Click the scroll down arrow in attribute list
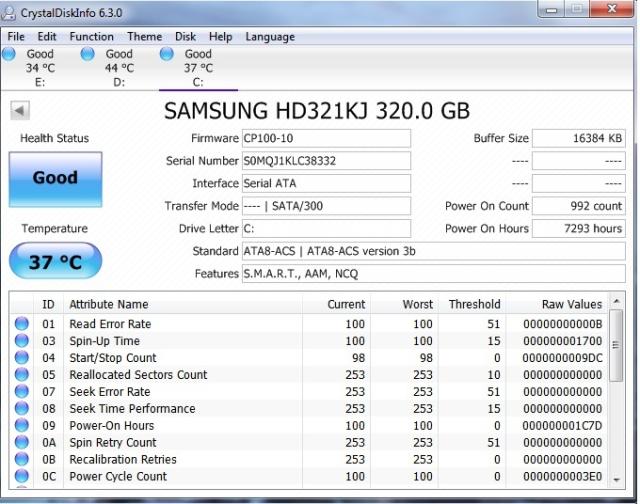Screen dimensions: 640x504 (x=616, y=480)
